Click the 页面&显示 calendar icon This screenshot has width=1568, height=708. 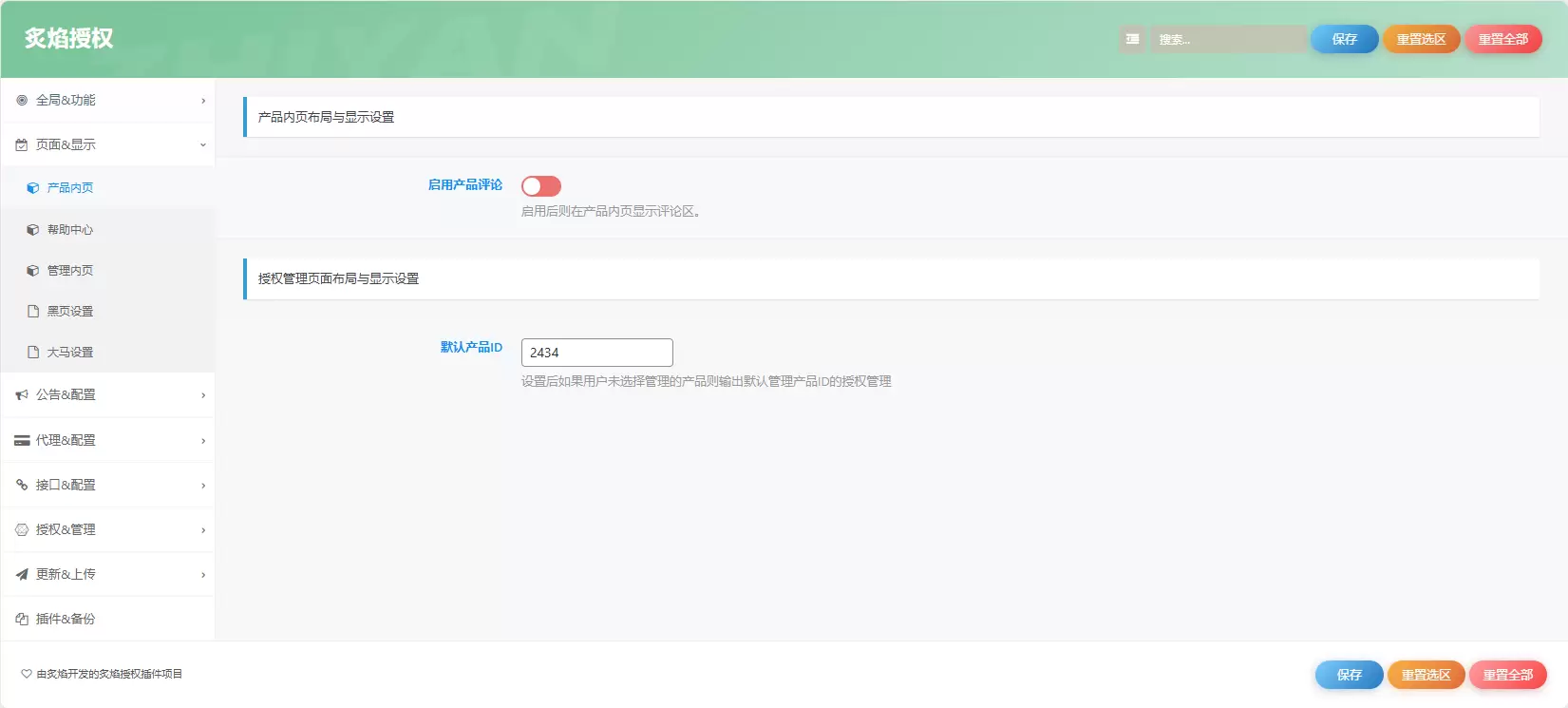(x=22, y=144)
